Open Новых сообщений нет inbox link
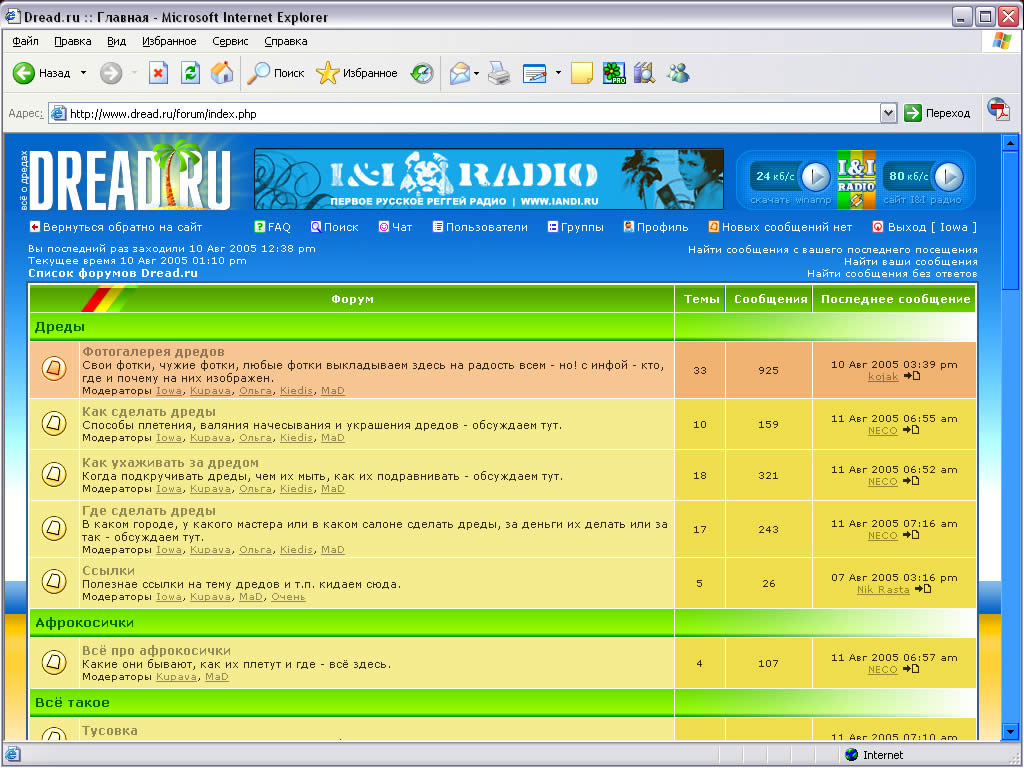This screenshot has width=1024, height=768. coord(780,227)
